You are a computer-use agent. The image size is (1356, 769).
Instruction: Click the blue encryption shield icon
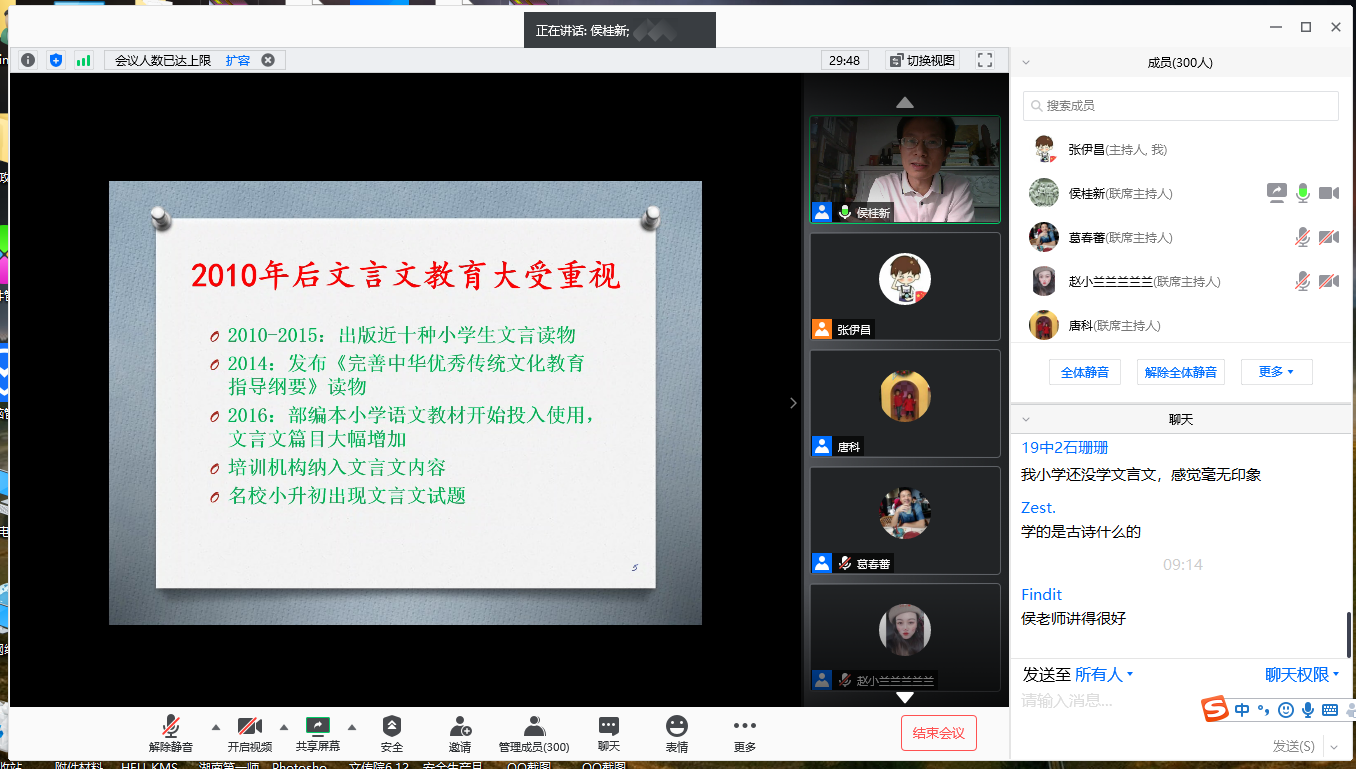click(56, 60)
